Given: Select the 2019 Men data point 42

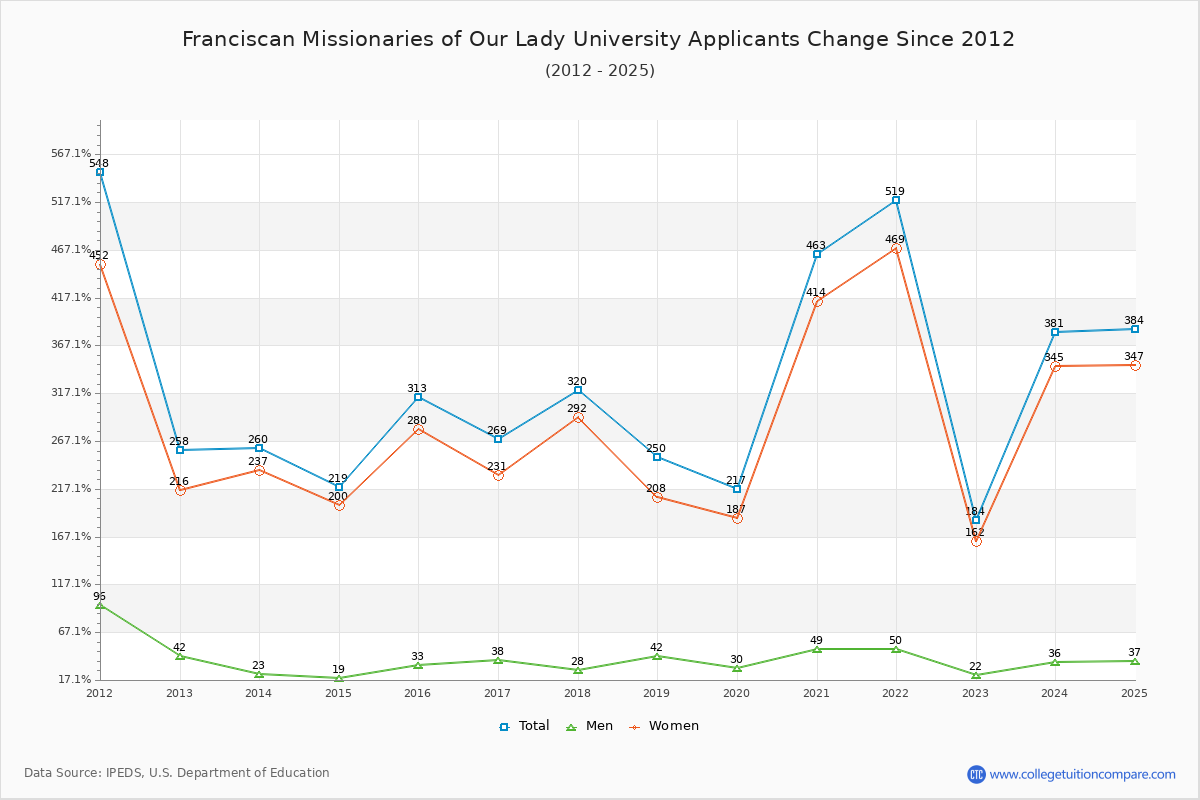Looking at the screenshot, I should tap(657, 656).
